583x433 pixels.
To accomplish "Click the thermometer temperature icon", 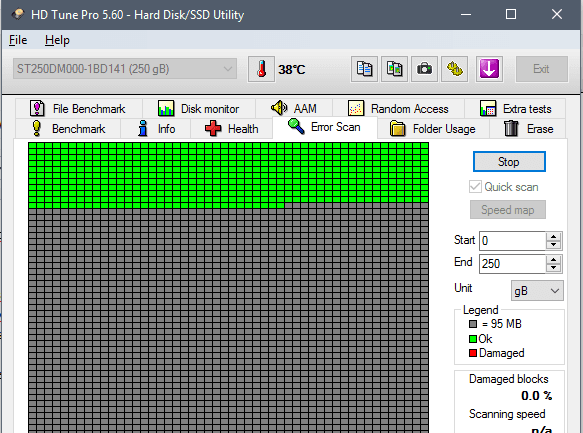I will coord(261,69).
